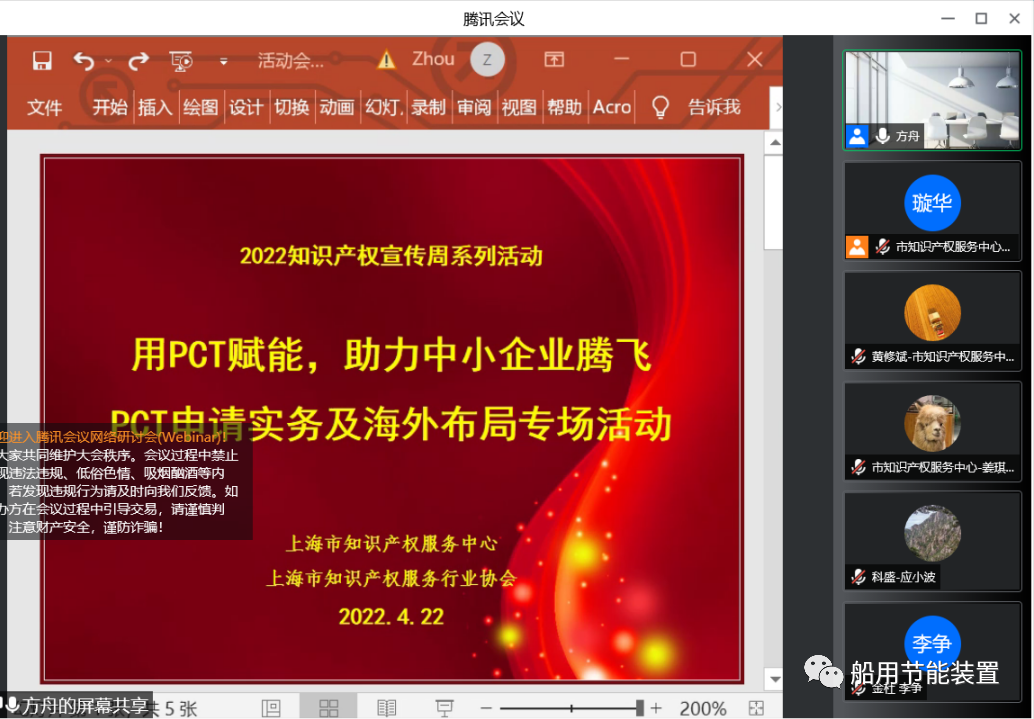Switch to slide sorter view icon
Screen dimensions: 1034x719
[328, 708]
